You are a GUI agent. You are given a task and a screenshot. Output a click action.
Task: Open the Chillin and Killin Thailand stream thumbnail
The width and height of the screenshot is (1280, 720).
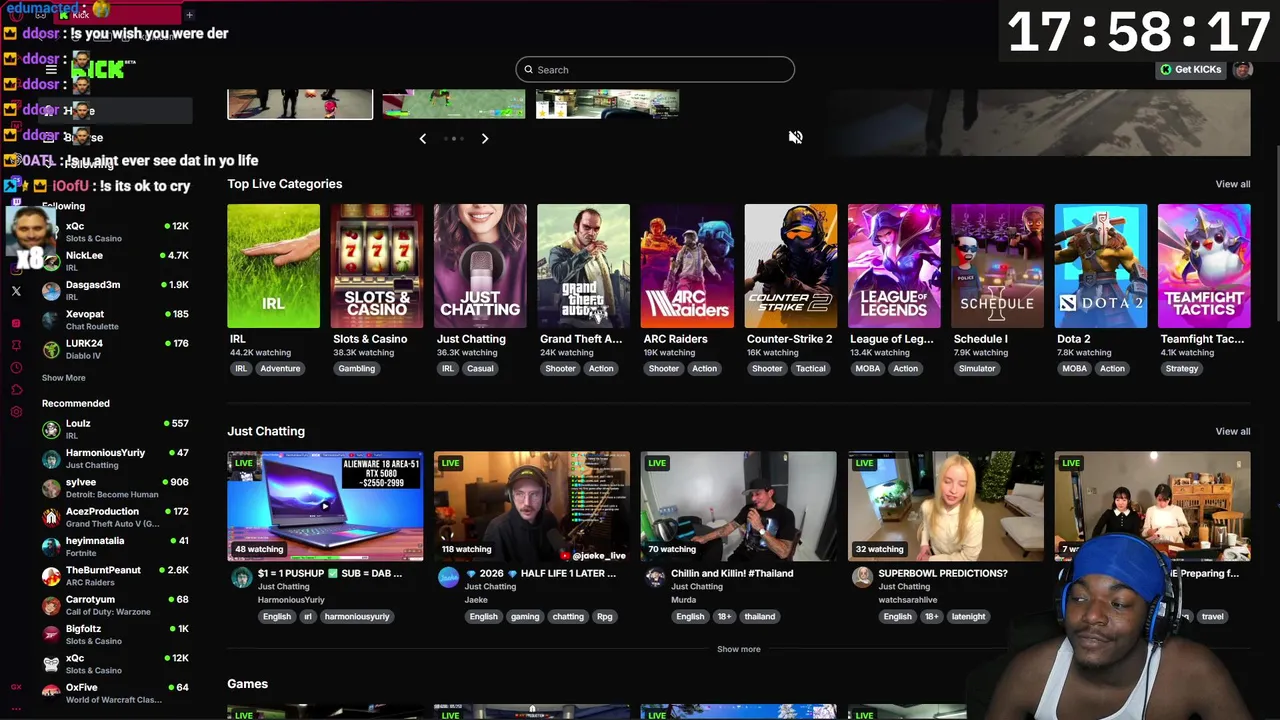tap(739, 506)
